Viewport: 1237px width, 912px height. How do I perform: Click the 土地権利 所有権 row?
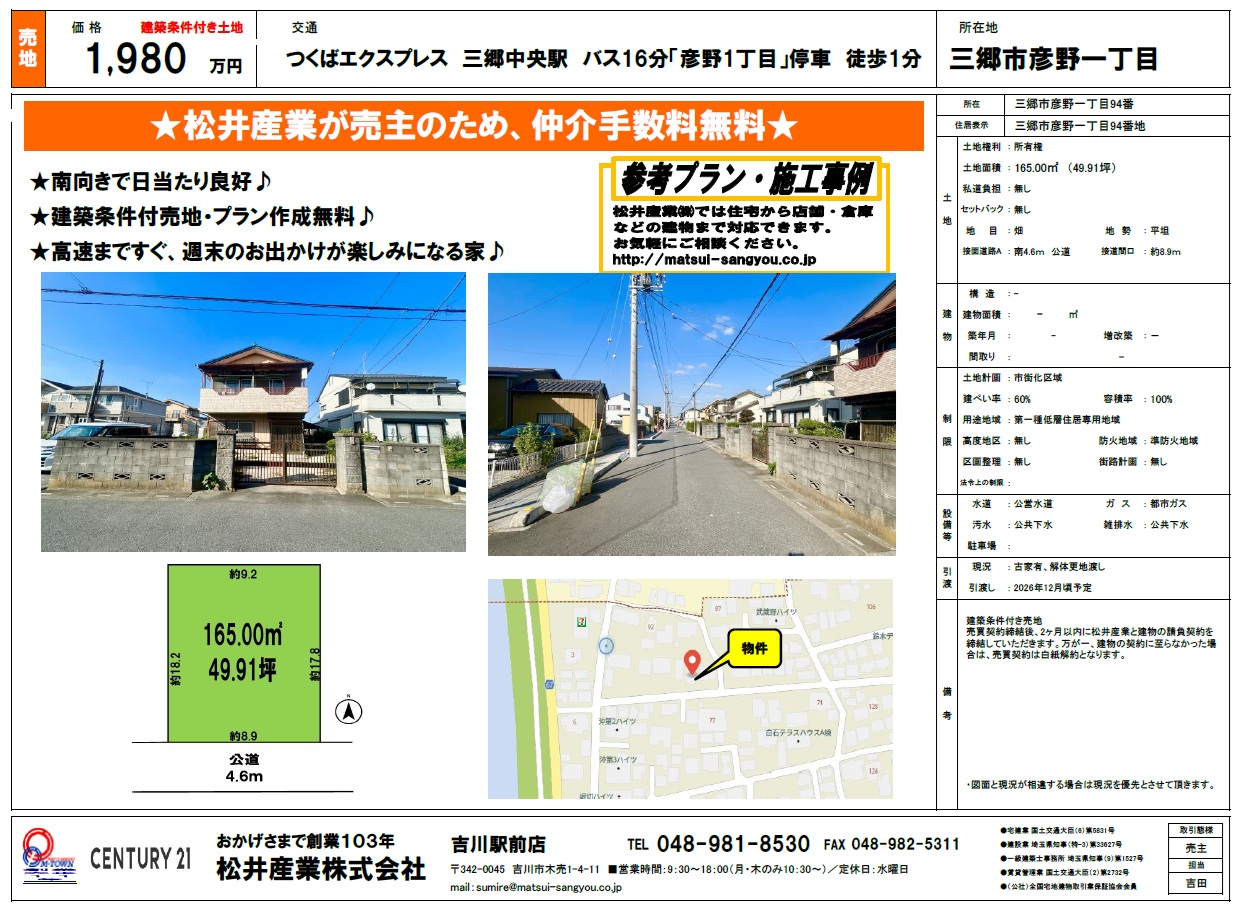click(1004, 147)
